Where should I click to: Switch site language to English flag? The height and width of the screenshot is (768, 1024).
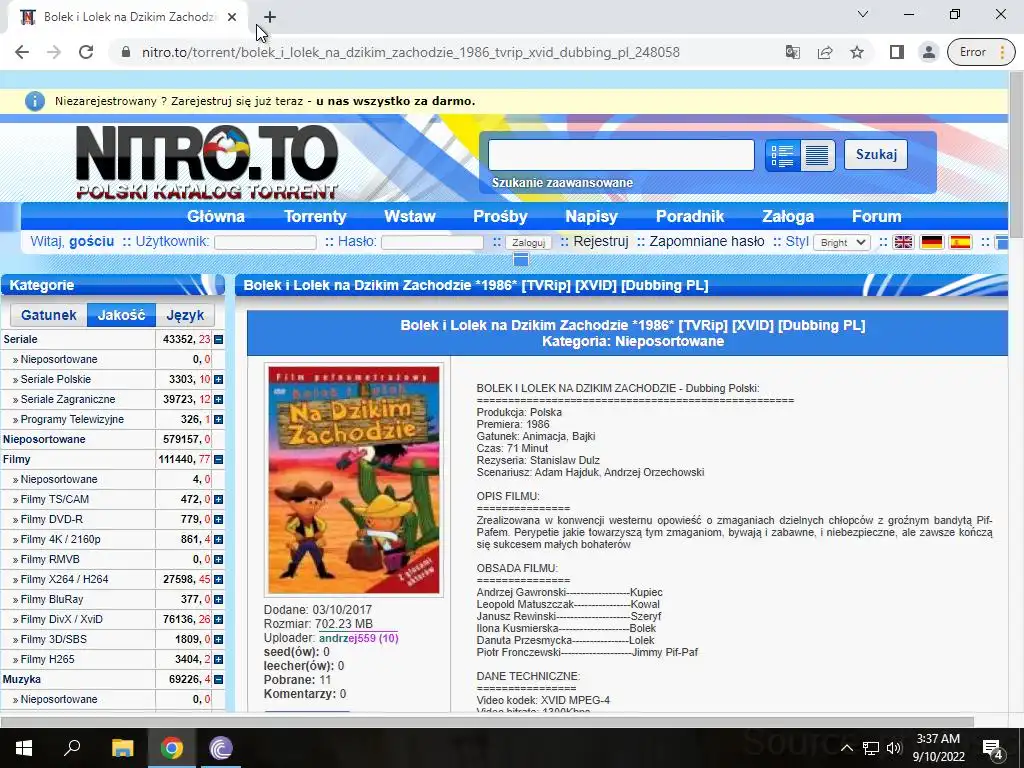[x=903, y=242]
